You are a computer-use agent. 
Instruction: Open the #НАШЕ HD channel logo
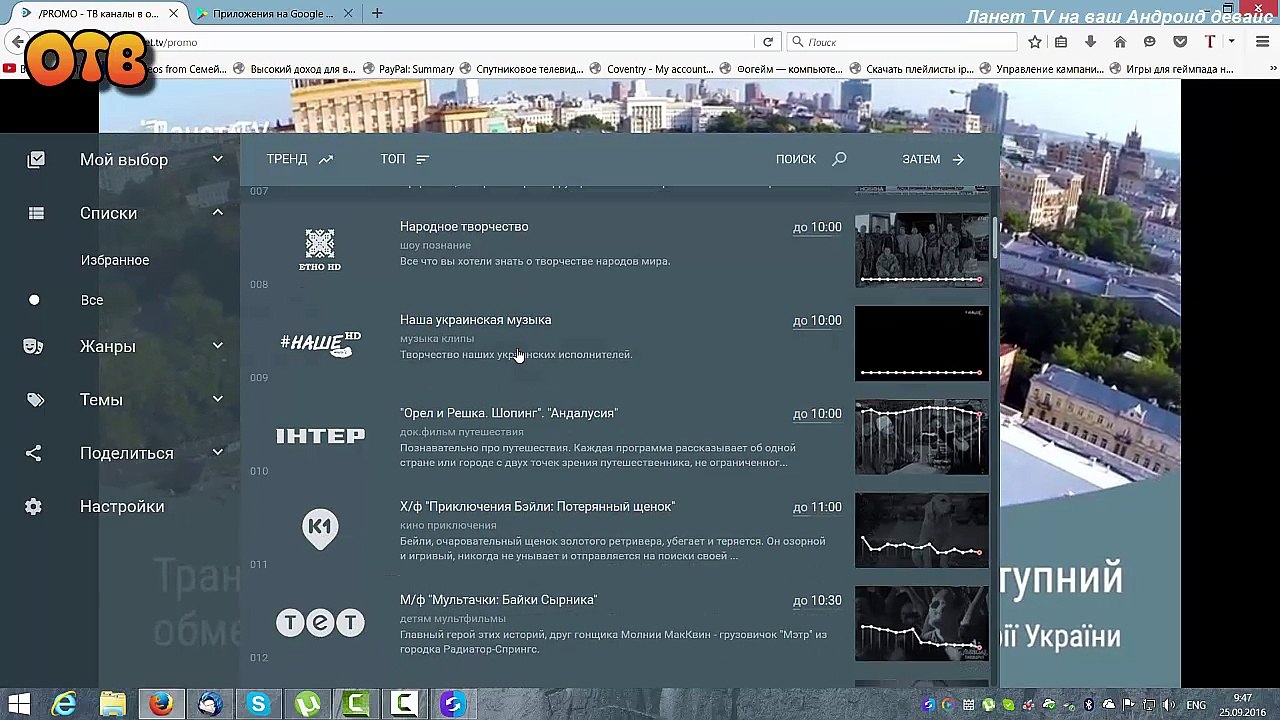click(320, 343)
